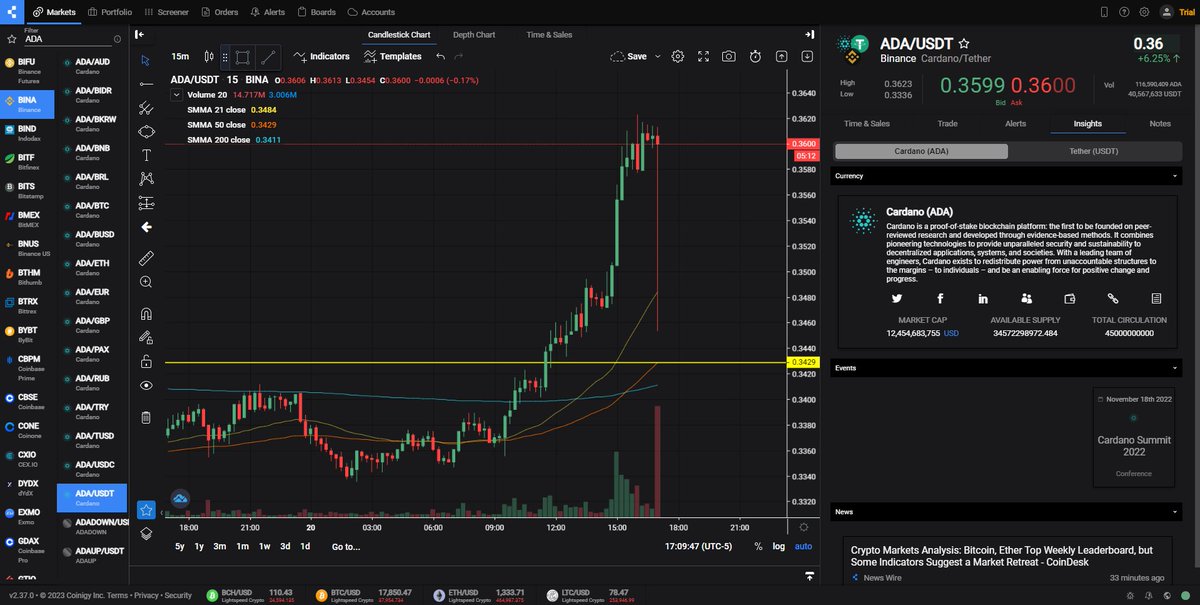This screenshot has width=1200, height=605.
Task: Delete drawings with trash can icon
Action: 146,416
